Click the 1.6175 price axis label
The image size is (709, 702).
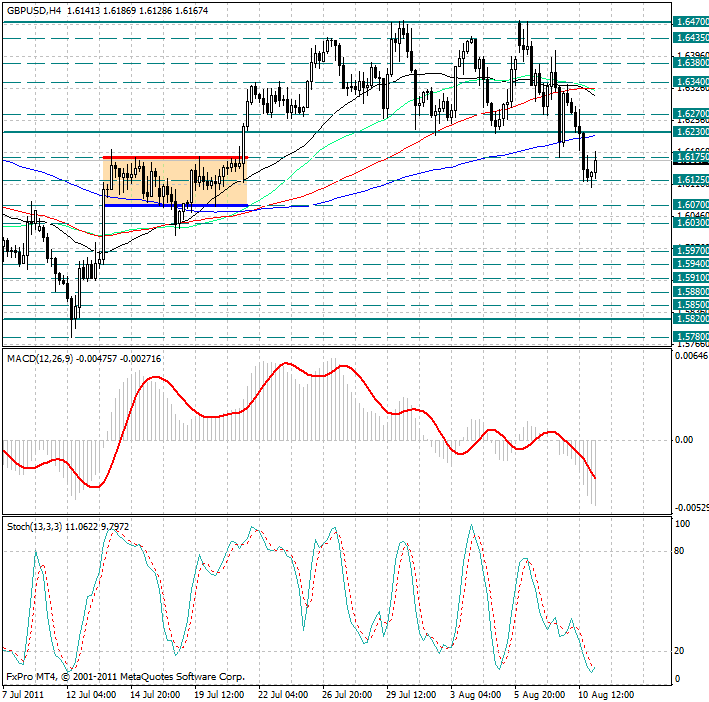691,157
